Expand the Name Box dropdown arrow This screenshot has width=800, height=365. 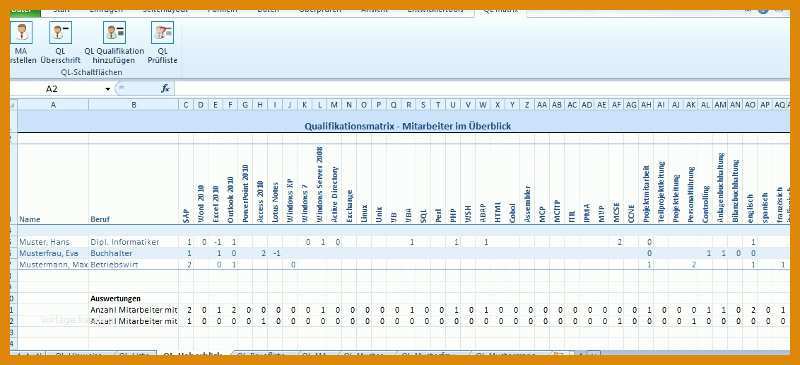(108, 89)
